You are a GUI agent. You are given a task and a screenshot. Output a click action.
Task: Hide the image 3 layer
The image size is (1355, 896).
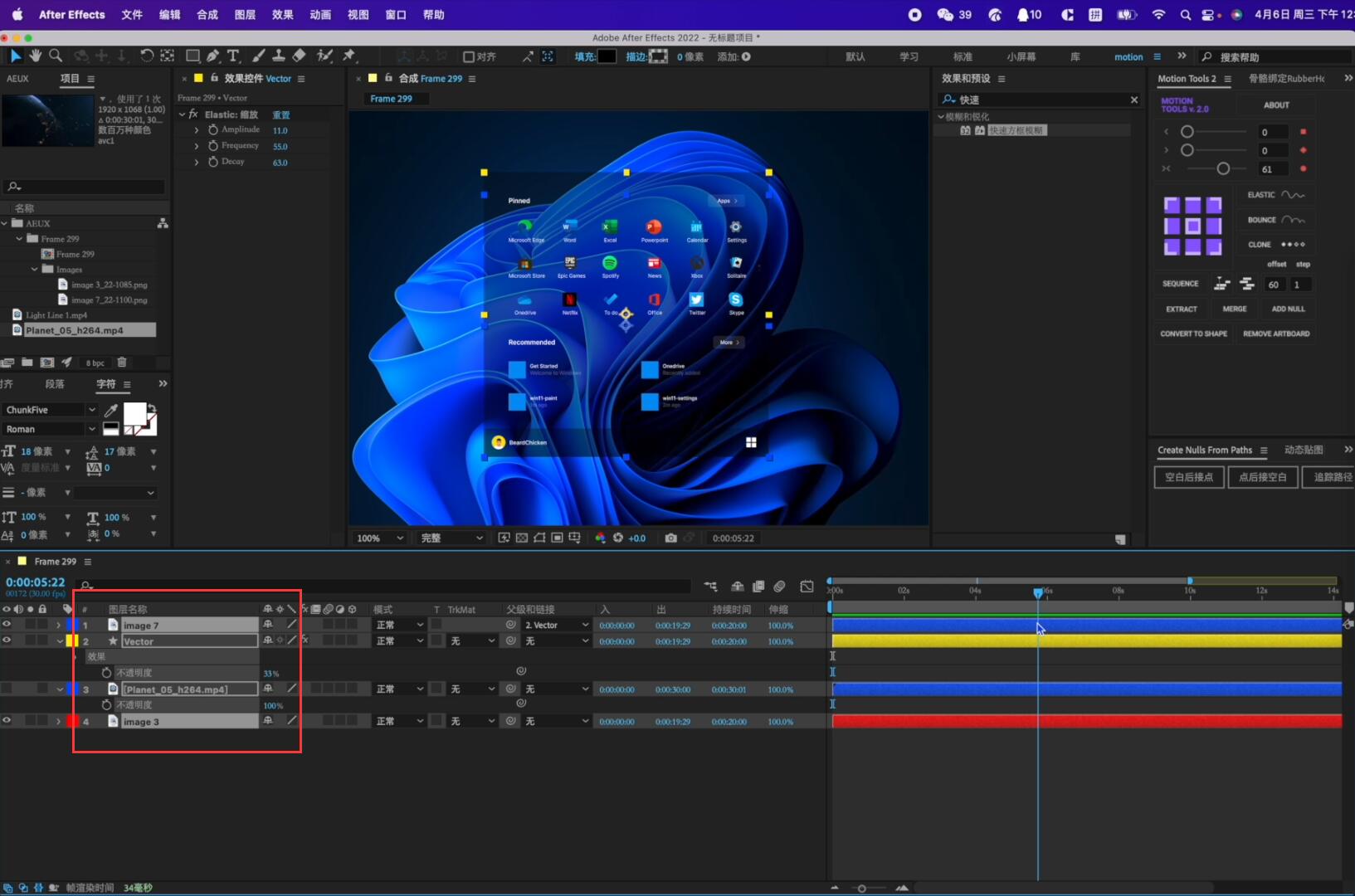point(7,721)
